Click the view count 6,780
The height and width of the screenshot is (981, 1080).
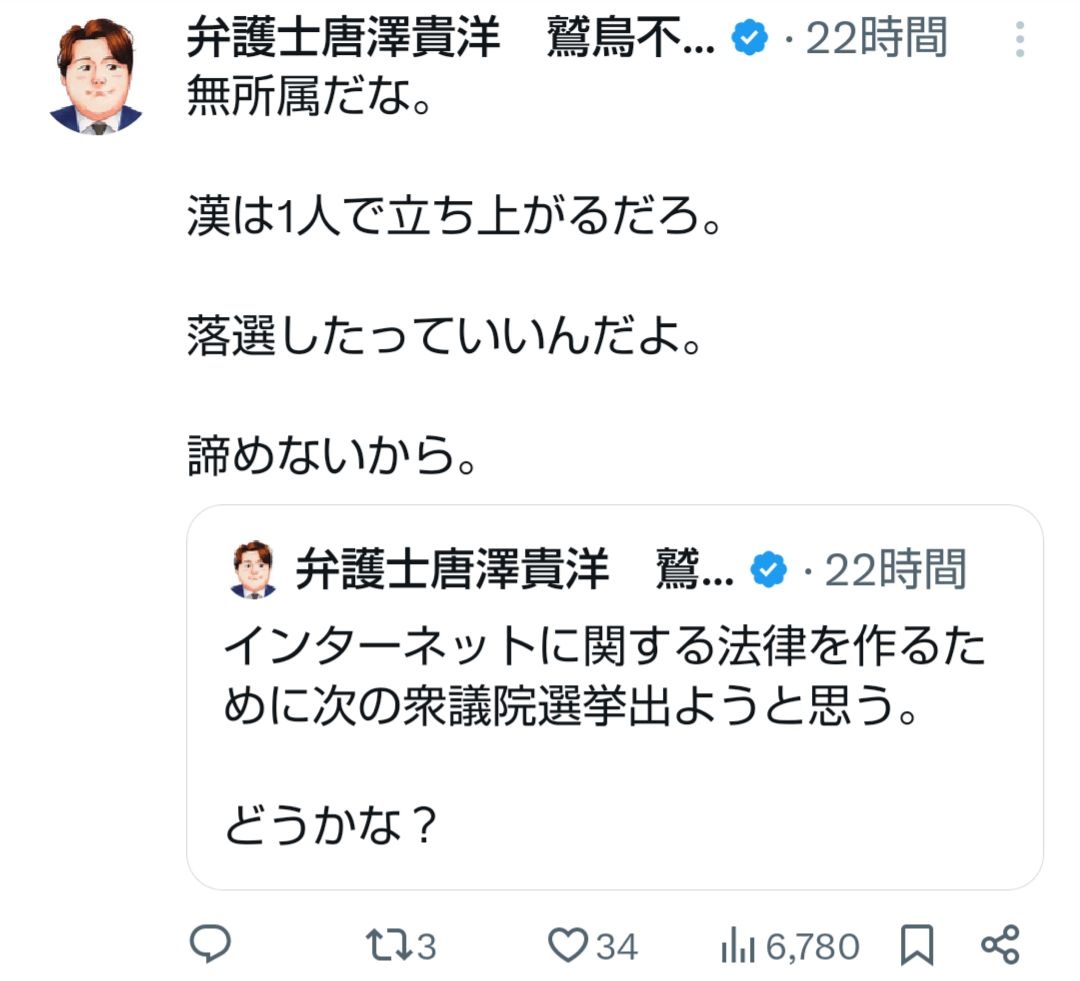click(x=812, y=945)
